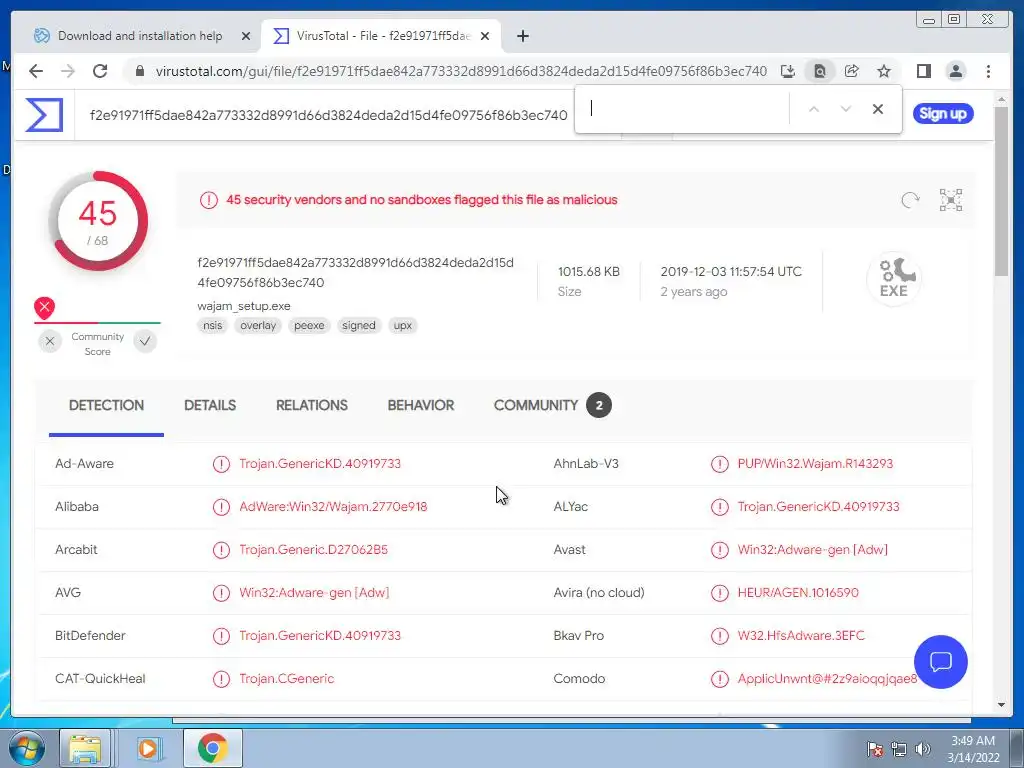
Task: Click the VirusTotal sigma logo
Action: pos(44,114)
